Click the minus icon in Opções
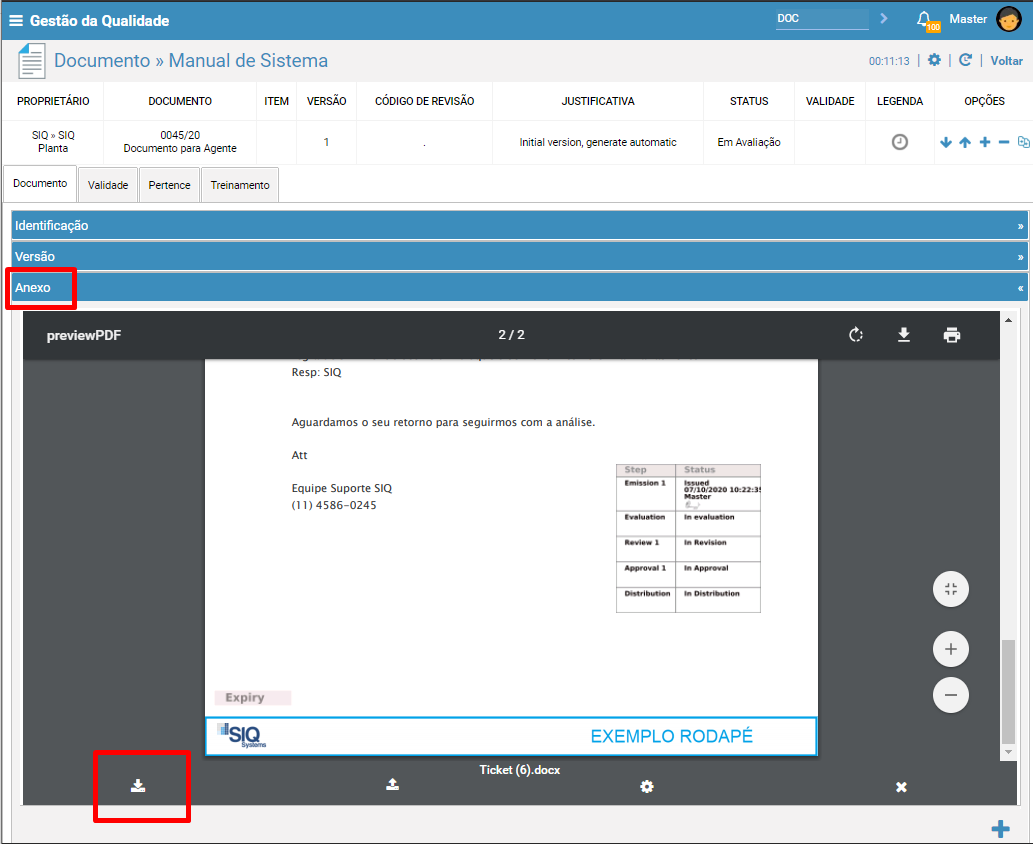 click(1004, 142)
